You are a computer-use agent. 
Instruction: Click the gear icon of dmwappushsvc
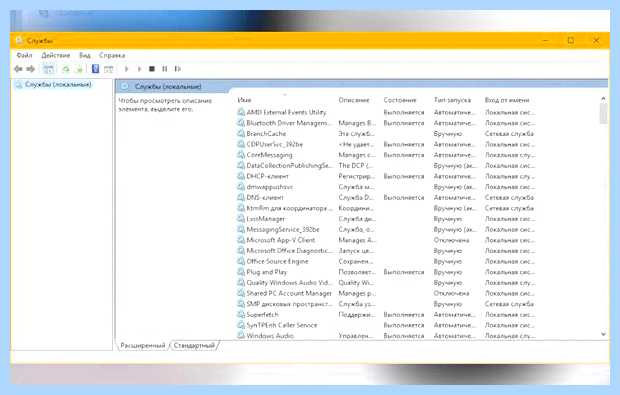click(x=241, y=187)
